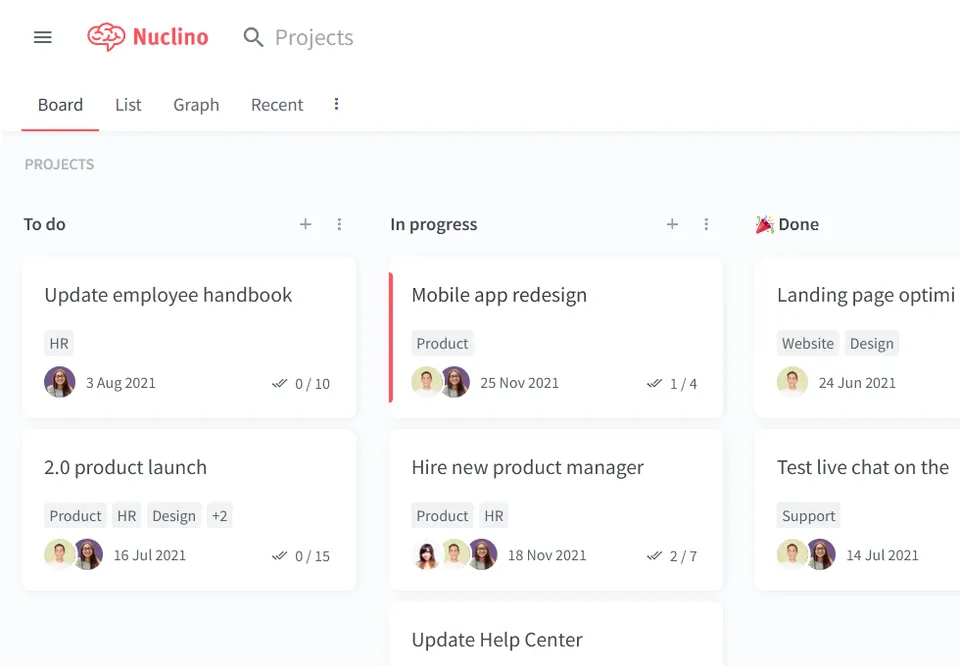The image size is (960, 666).
Task: Expand the +2 hidden tags
Action: [219, 515]
